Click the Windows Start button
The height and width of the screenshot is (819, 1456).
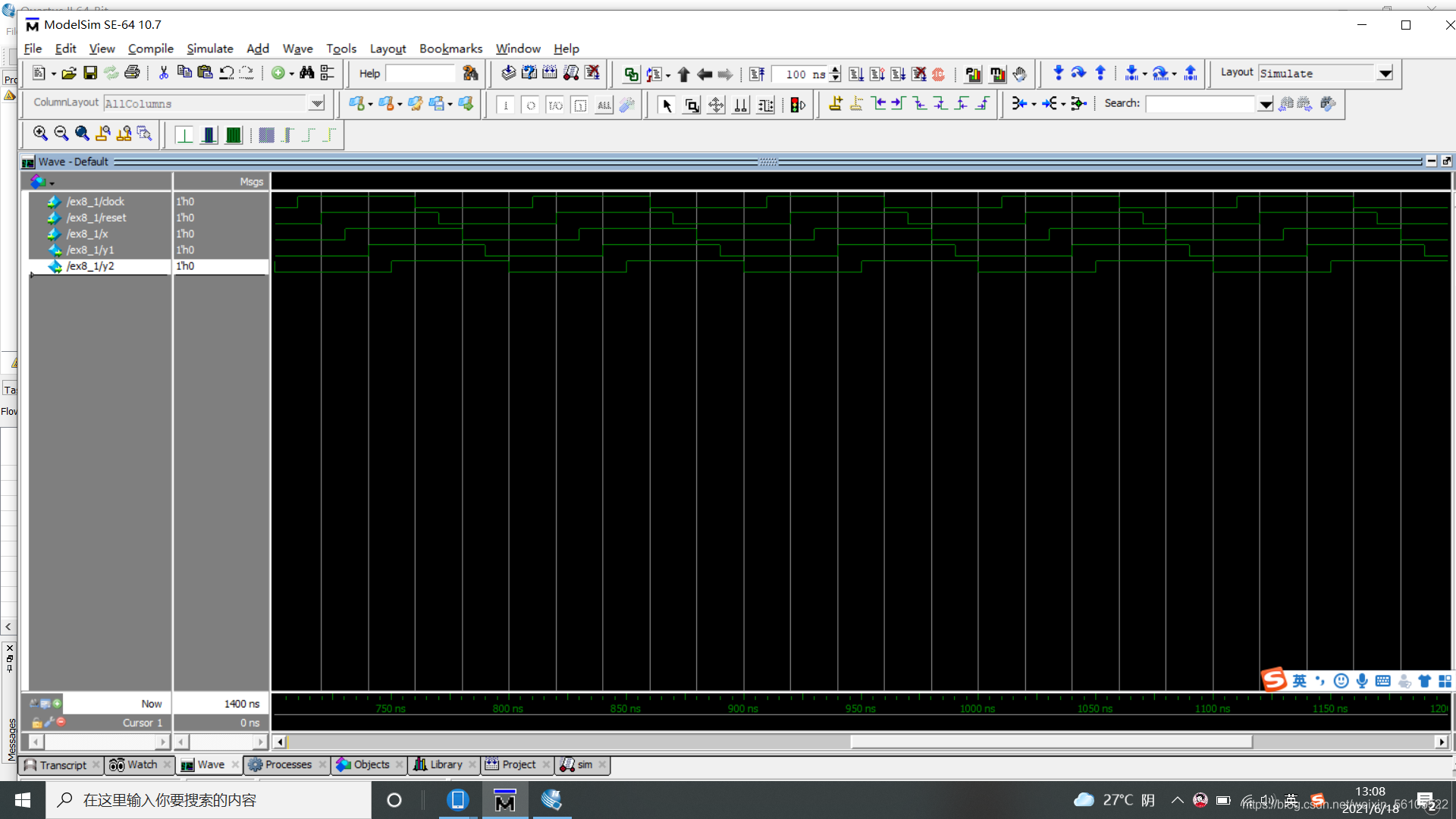(x=22, y=799)
